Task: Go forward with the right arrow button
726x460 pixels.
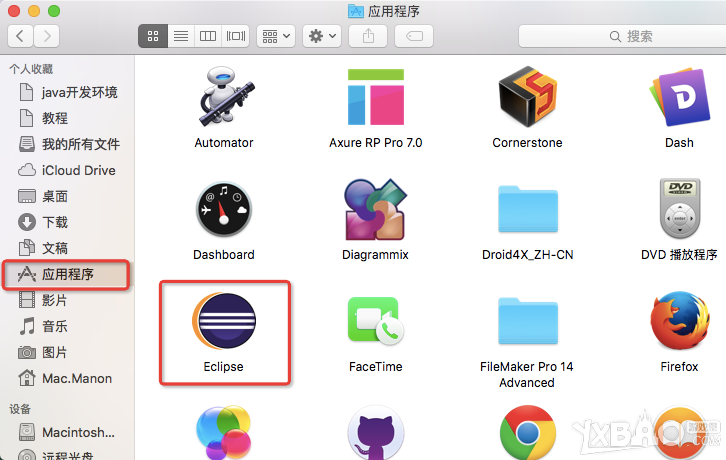Action: 46,36
